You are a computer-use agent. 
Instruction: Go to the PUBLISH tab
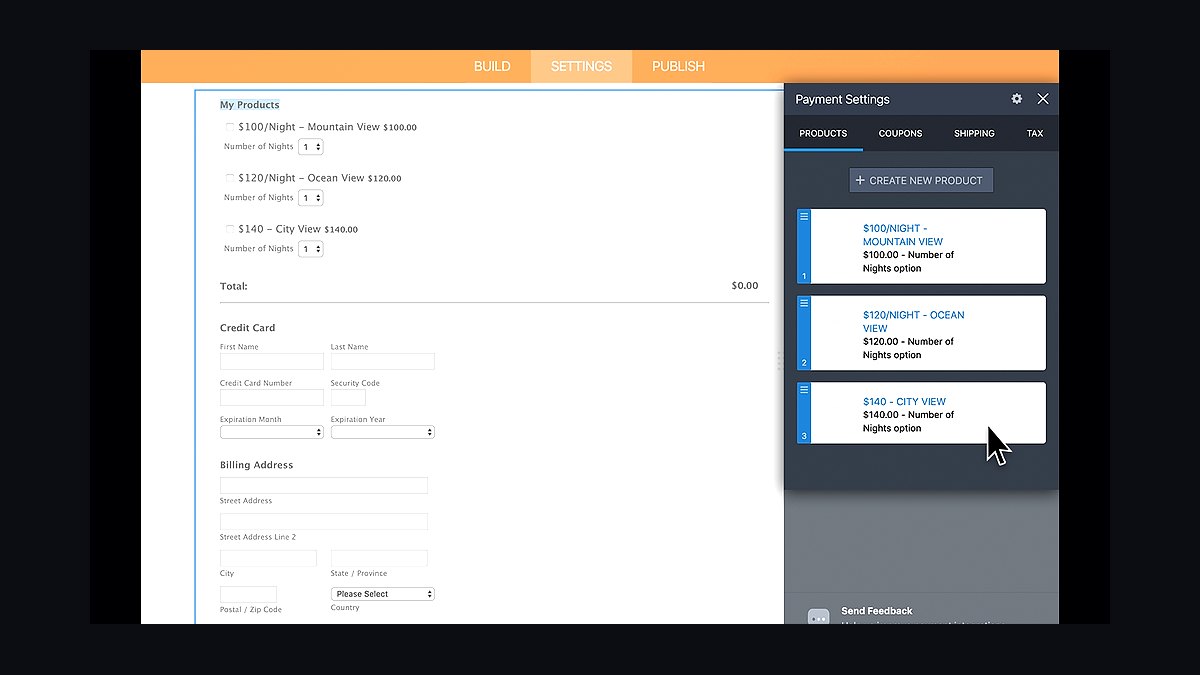(678, 66)
